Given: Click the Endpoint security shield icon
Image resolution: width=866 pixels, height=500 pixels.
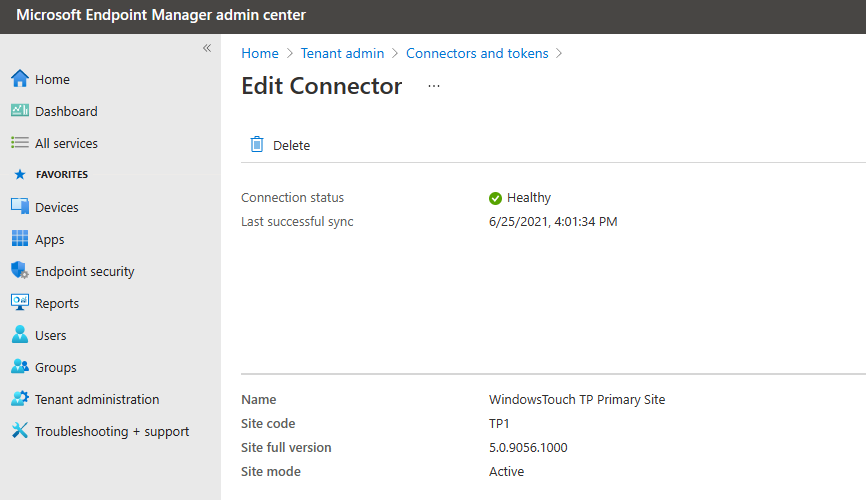Looking at the screenshot, I should 20,270.
